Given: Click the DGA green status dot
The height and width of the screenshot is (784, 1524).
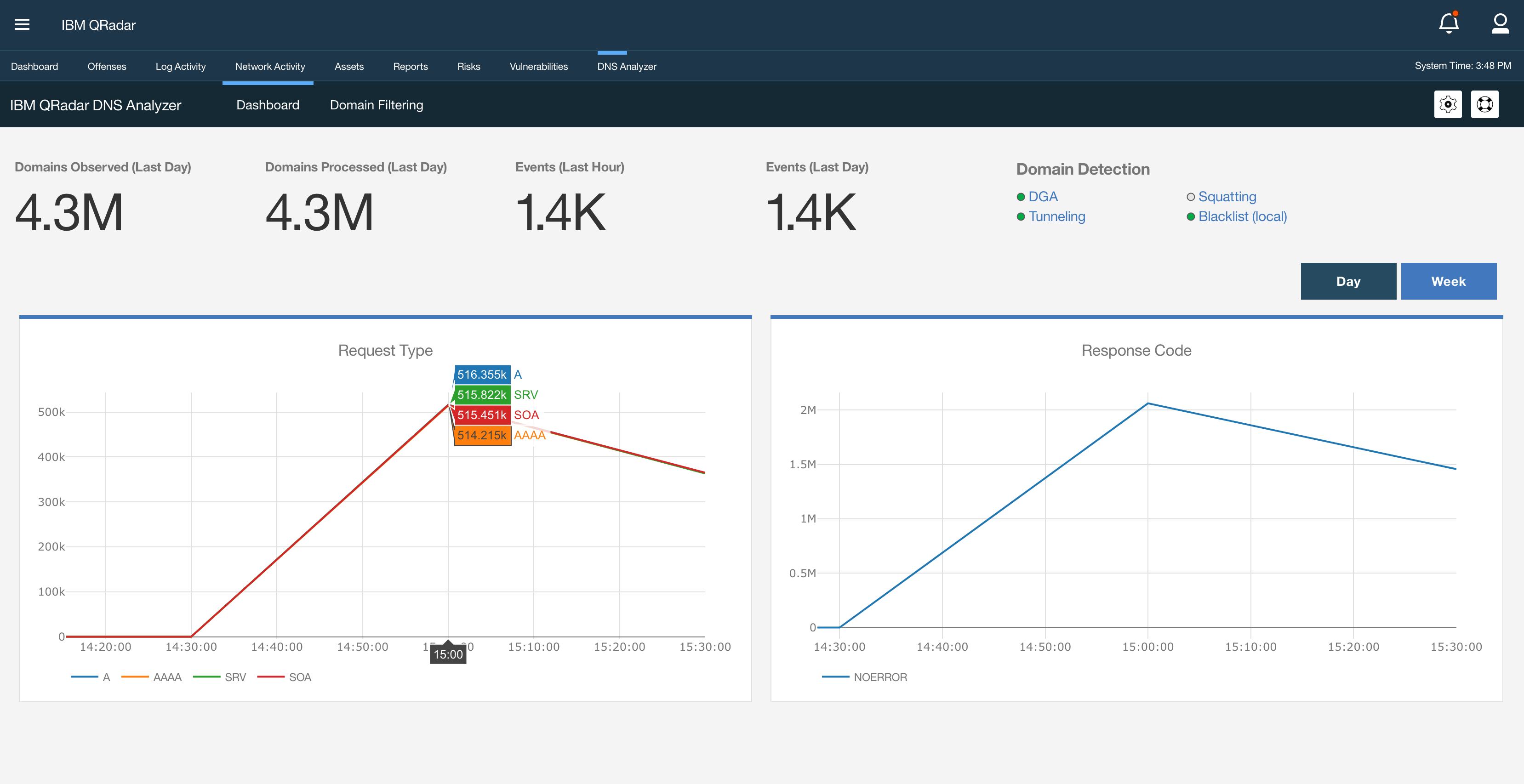Looking at the screenshot, I should click(x=1021, y=197).
